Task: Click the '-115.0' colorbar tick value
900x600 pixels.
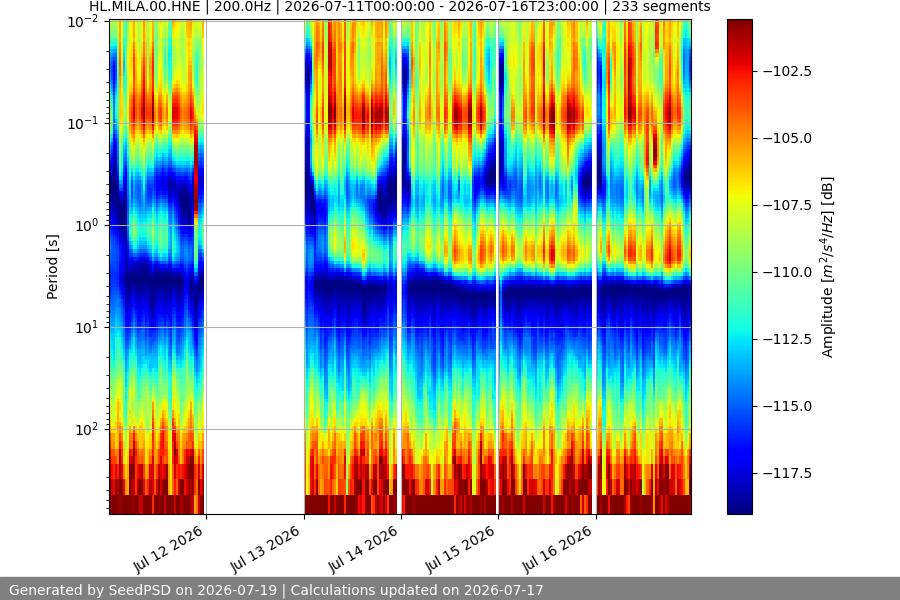Action: [x=788, y=406]
